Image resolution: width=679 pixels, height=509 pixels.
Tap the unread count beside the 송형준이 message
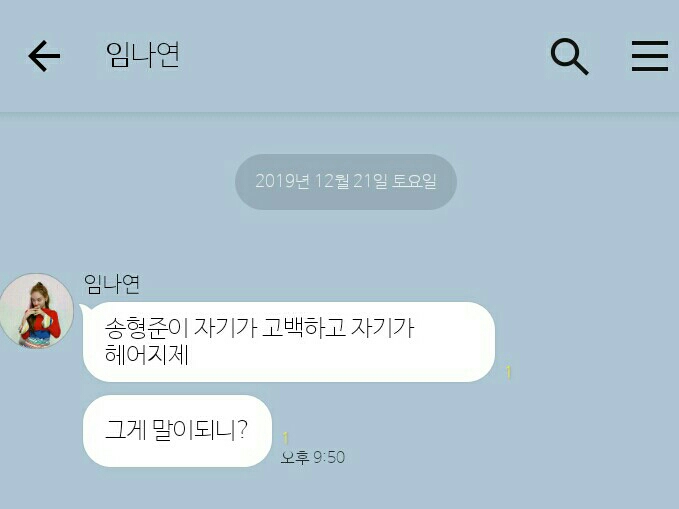click(508, 372)
